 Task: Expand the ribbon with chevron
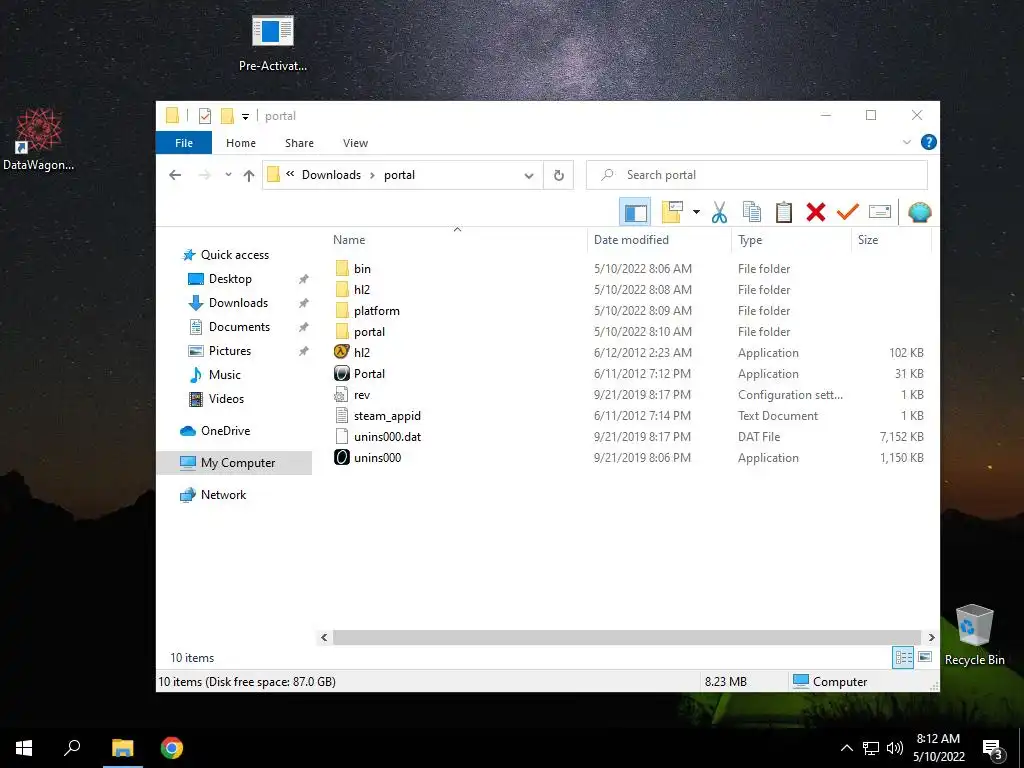pyautogui.click(x=906, y=142)
